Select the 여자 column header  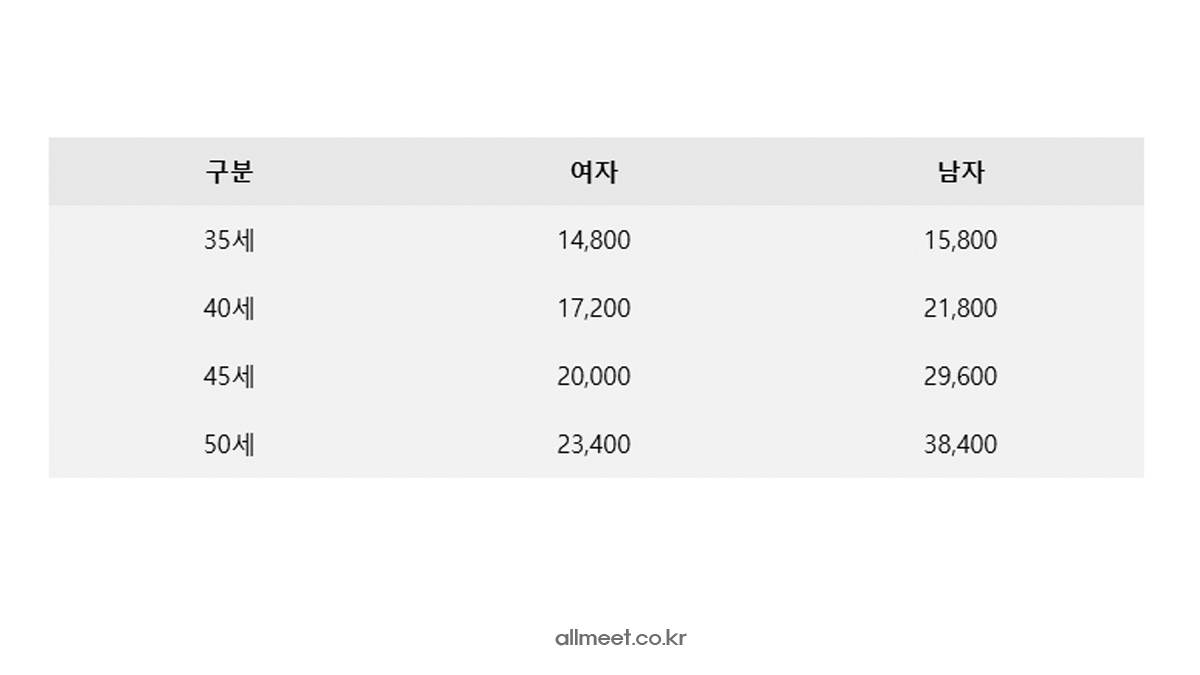pyautogui.click(x=594, y=172)
